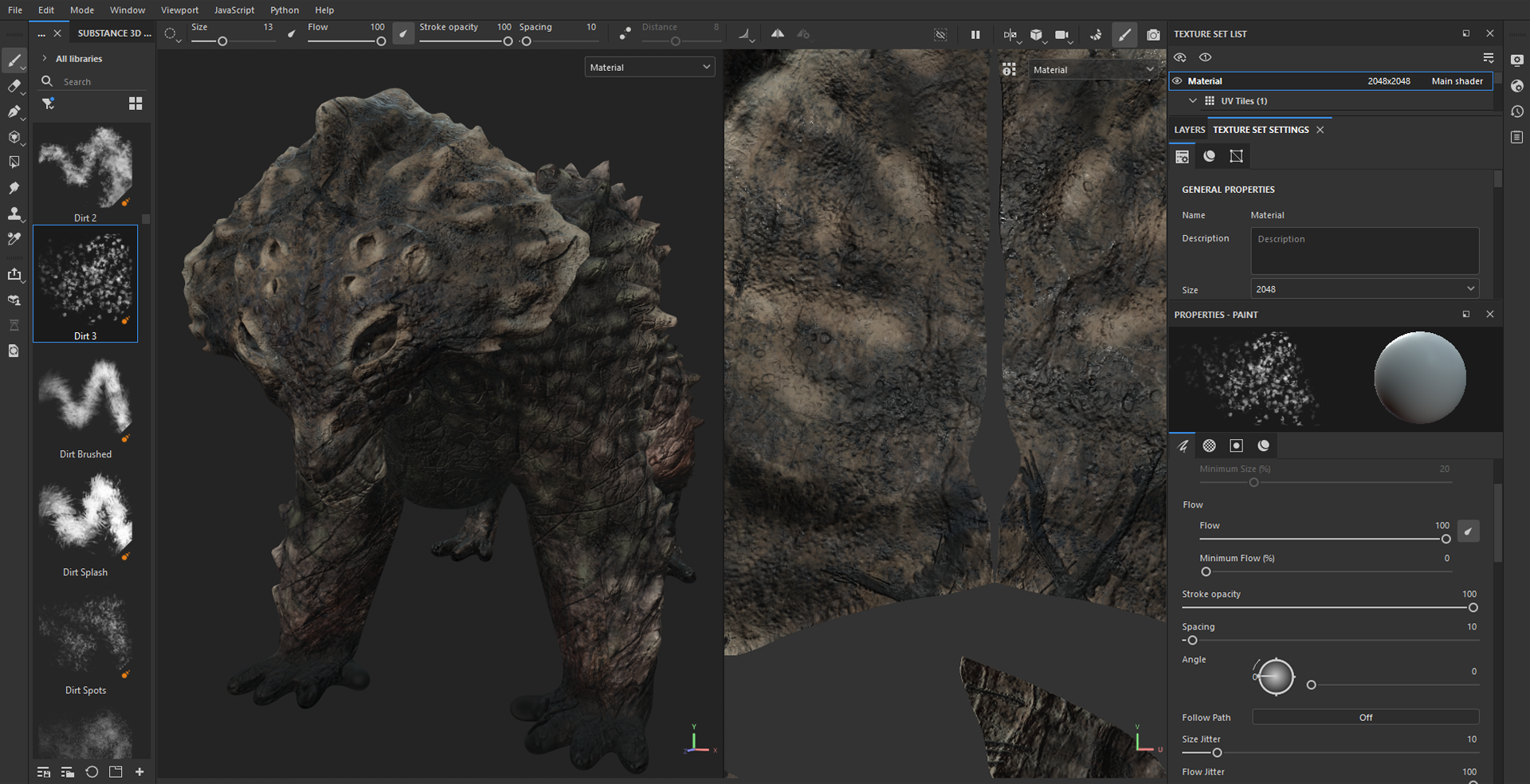The image size is (1530, 784).
Task: Toggle Flow pen pressure button in Properties
Action: 1468,531
